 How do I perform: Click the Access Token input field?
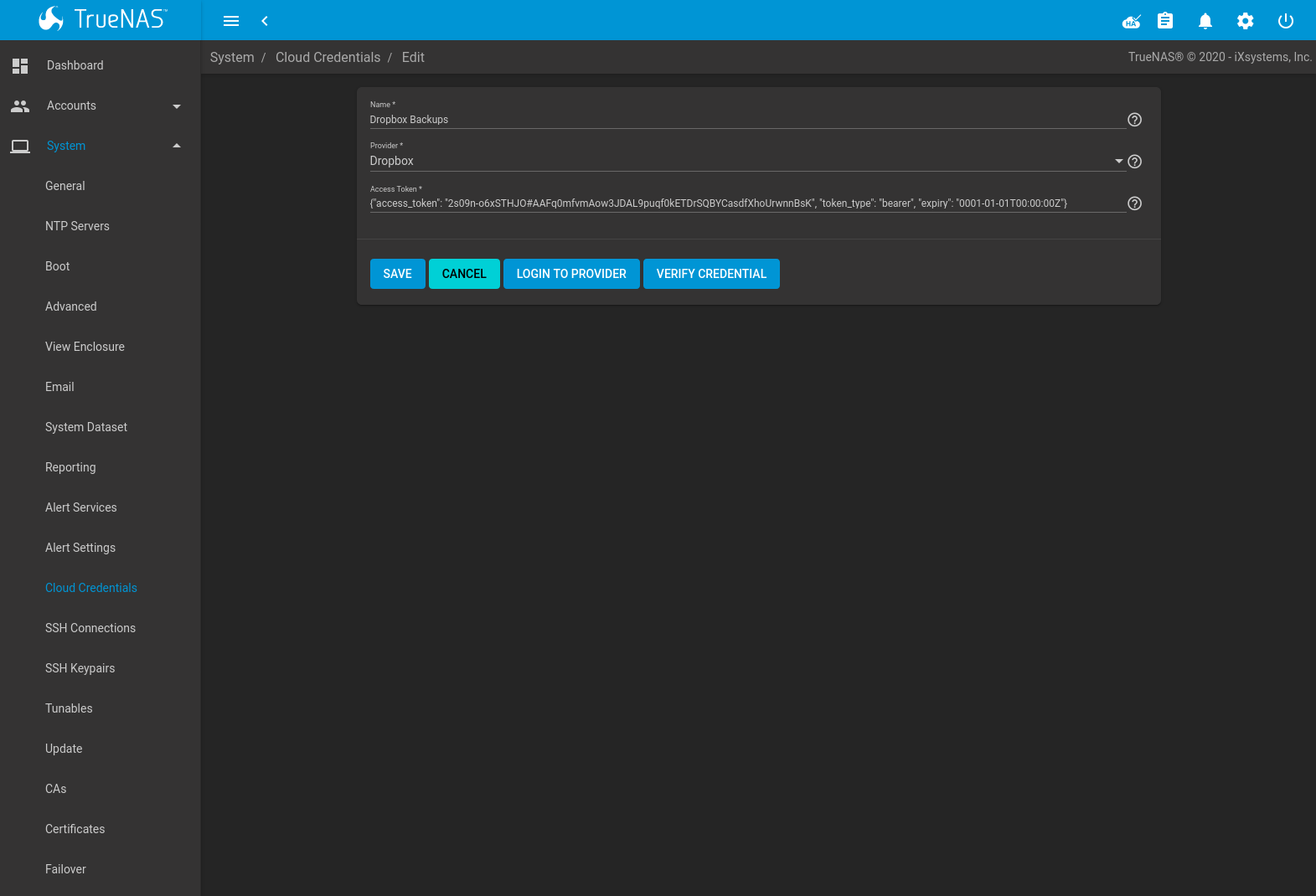point(747,203)
